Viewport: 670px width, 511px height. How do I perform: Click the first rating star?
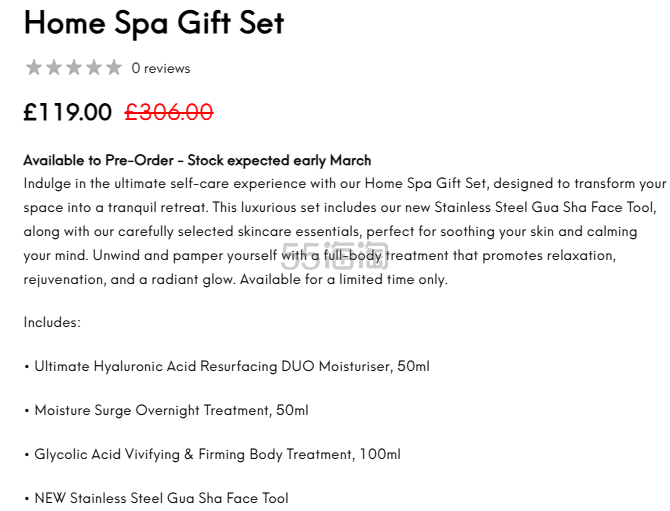pyautogui.click(x=33, y=68)
